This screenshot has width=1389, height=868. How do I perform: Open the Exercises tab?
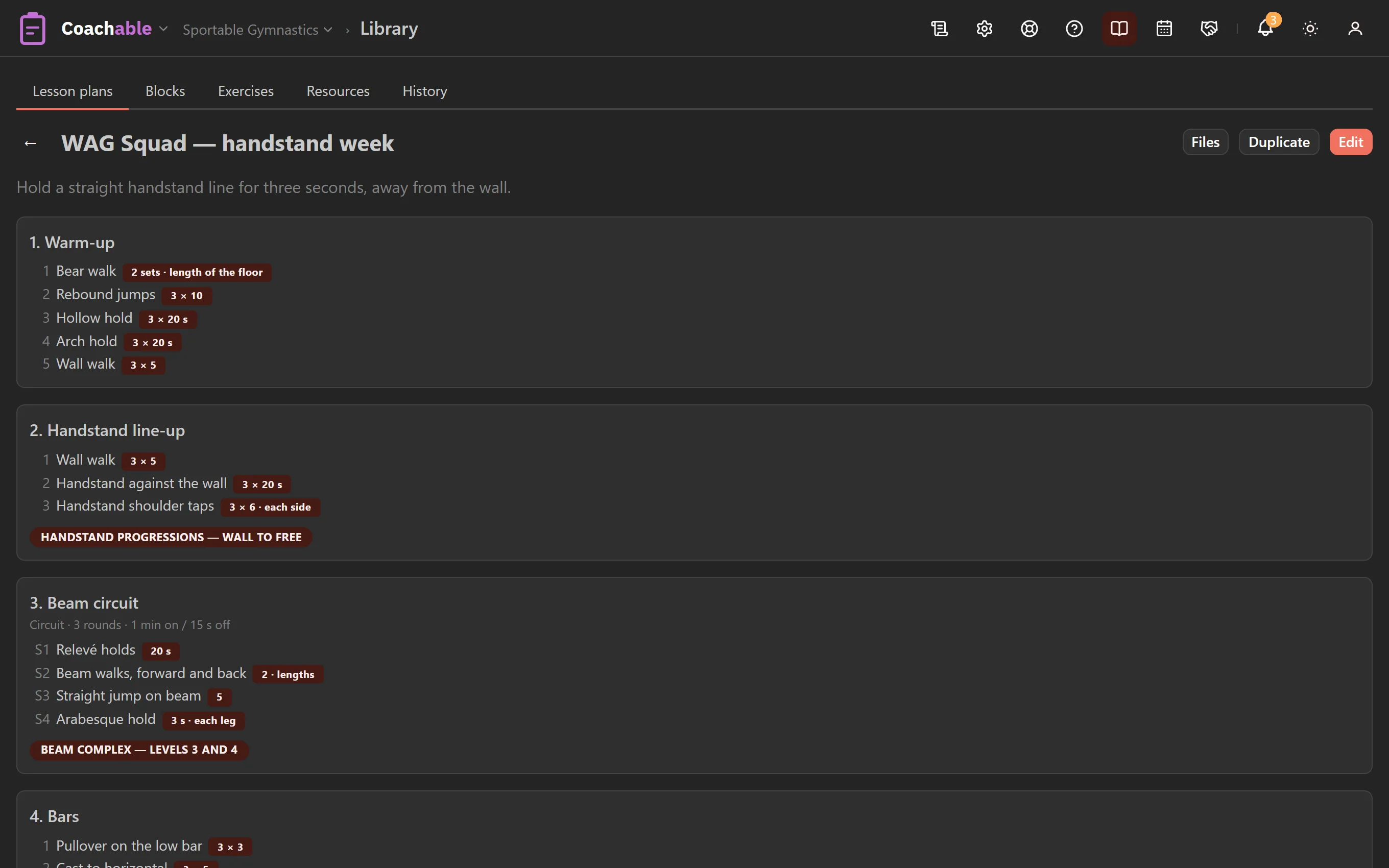click(x=246, y=91)
